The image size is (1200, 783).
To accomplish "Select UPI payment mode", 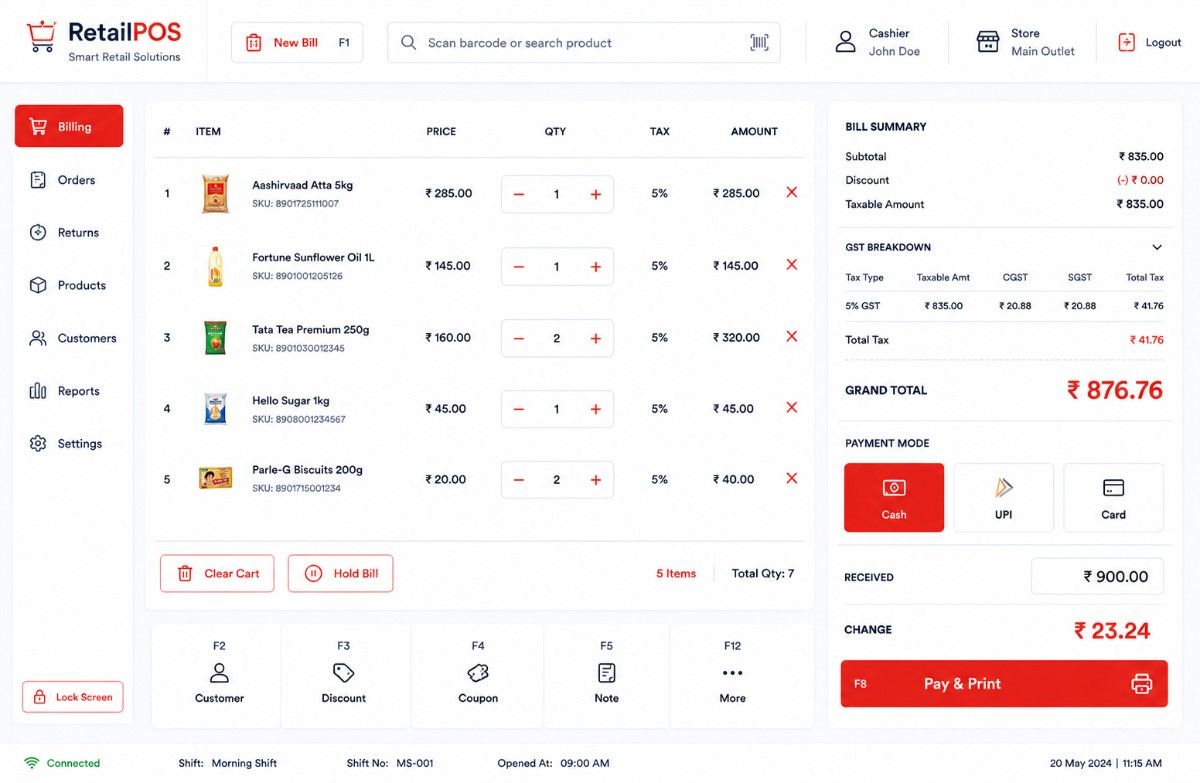I will tap(1003, 497).
